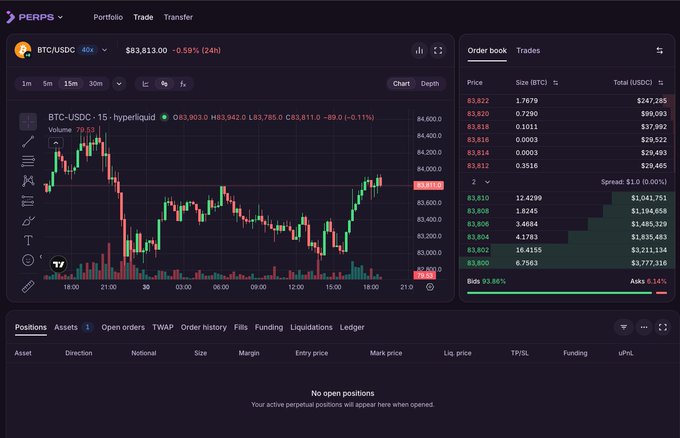
Task: Click the TradingView logo badge
Action: [x=59, y=264]
